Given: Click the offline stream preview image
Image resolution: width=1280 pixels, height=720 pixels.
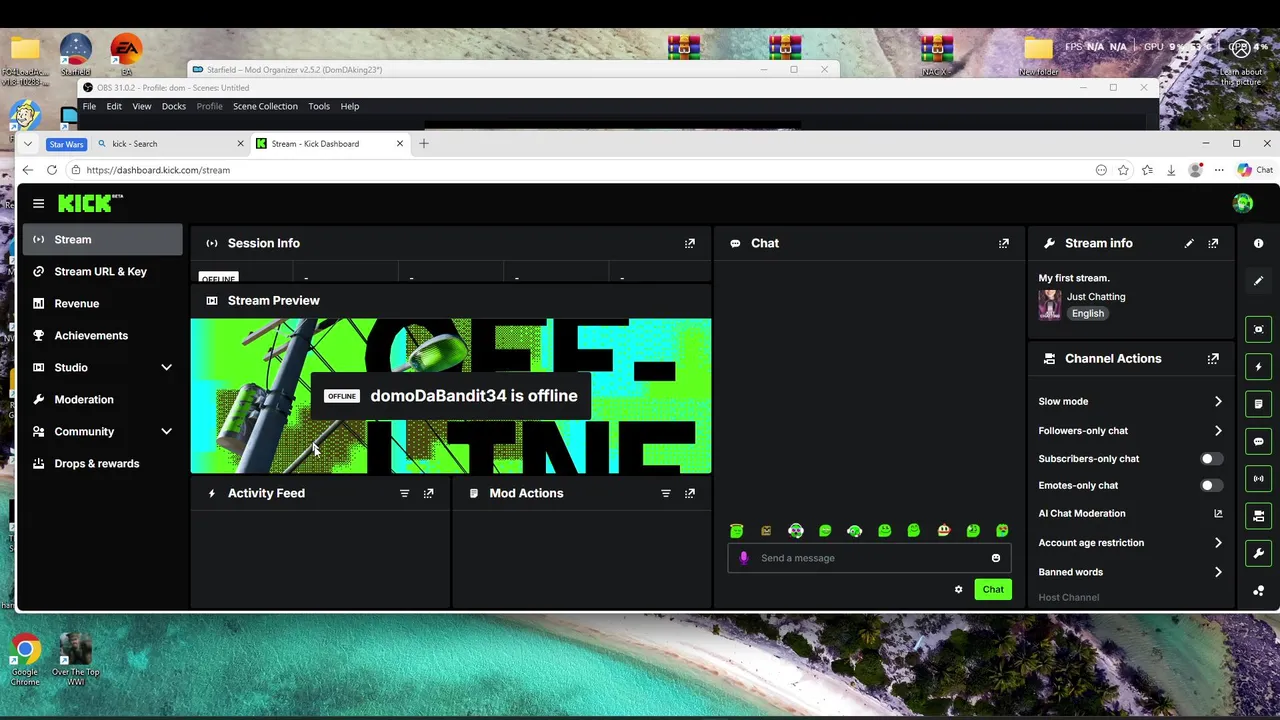Looking at the screenshot, I should pyautogui.click(x=451, y=396).
